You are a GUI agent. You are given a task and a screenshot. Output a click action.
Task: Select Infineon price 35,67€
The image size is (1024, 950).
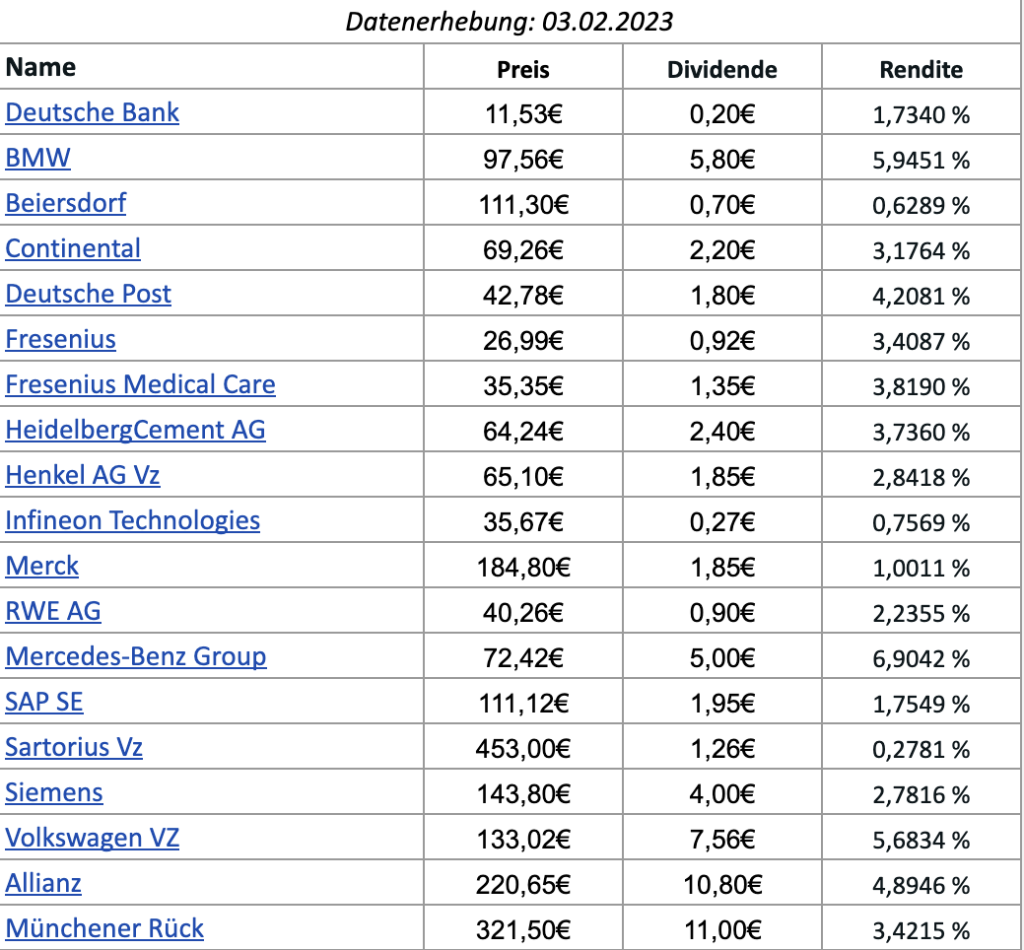523,523
